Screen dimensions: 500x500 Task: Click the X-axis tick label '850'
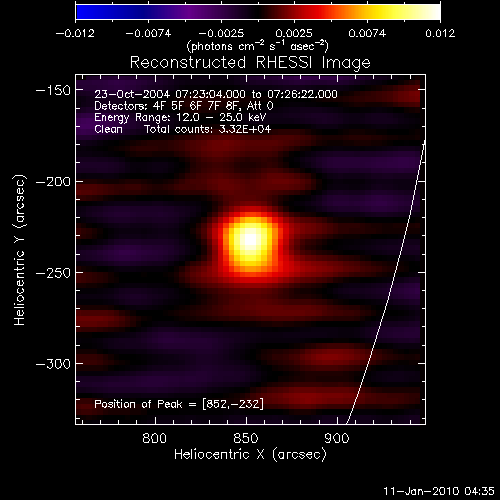246,438
